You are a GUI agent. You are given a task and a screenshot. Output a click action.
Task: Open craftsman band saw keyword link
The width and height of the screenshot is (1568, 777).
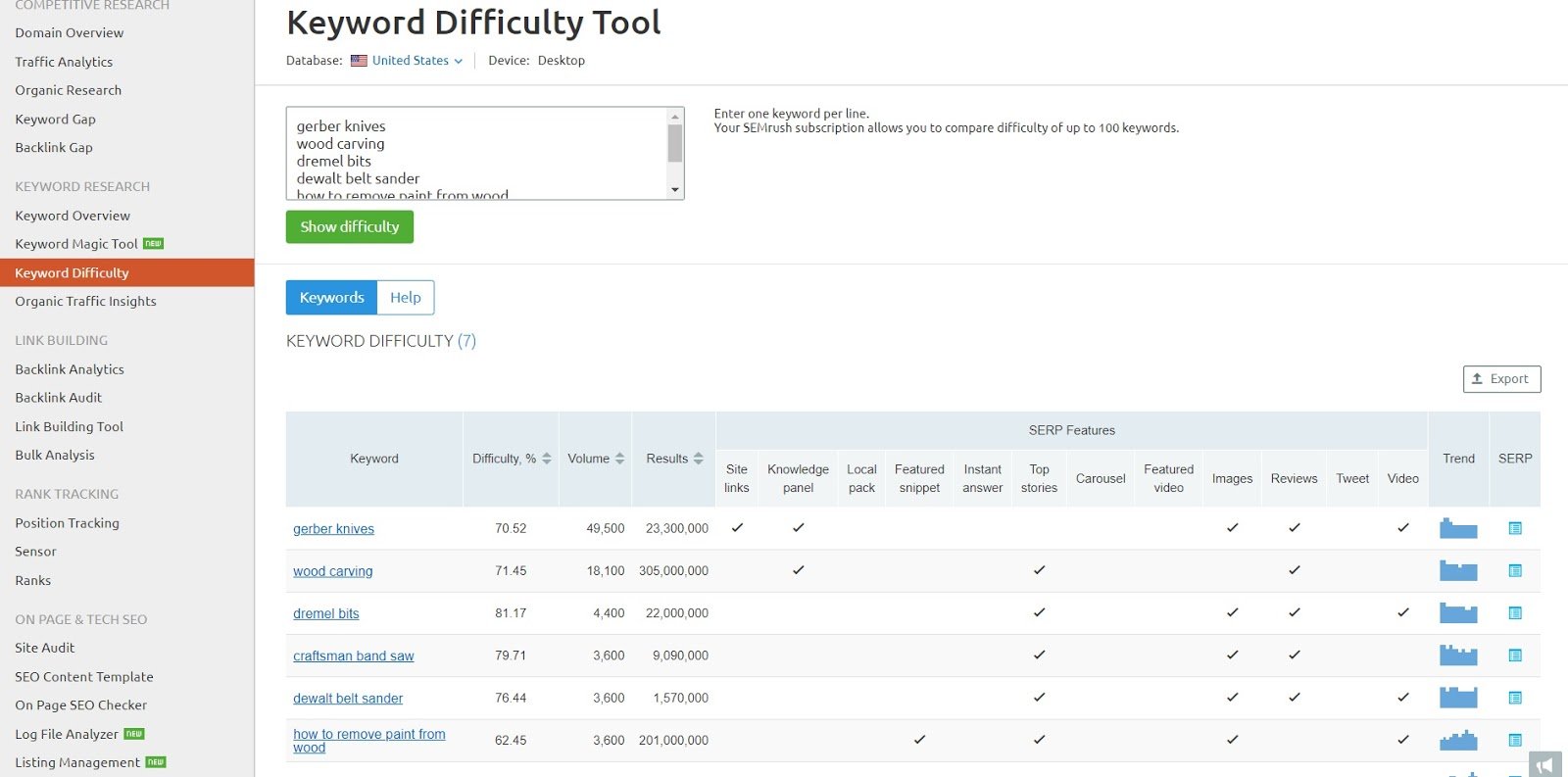coord(353,656)
